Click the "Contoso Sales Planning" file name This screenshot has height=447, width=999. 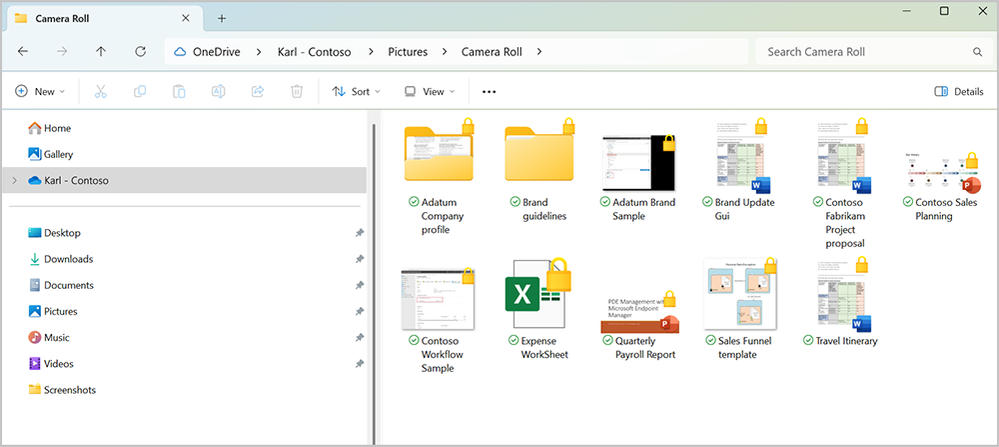click(x=946, y=209)
